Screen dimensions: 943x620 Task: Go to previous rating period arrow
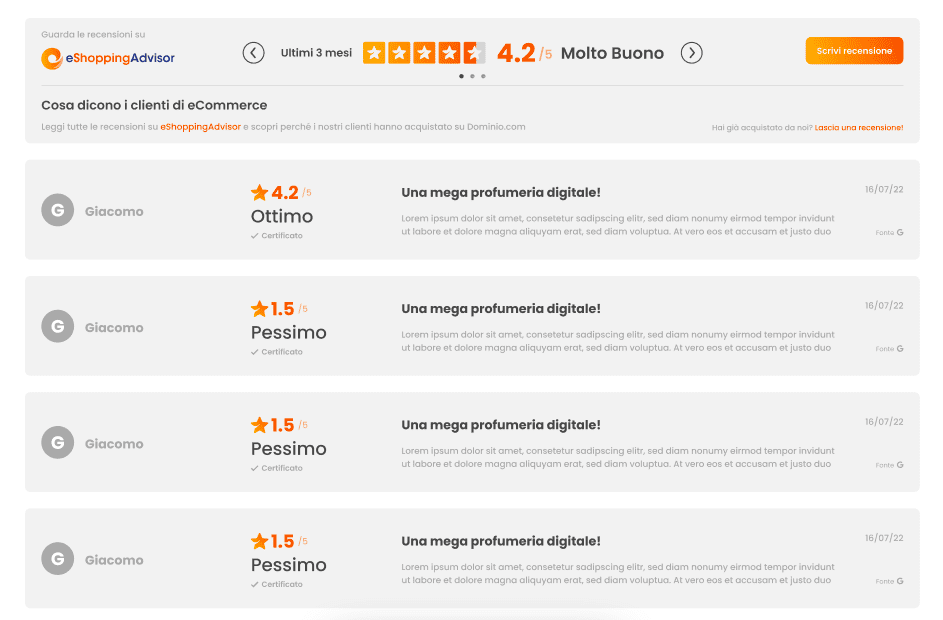point(254,53)
